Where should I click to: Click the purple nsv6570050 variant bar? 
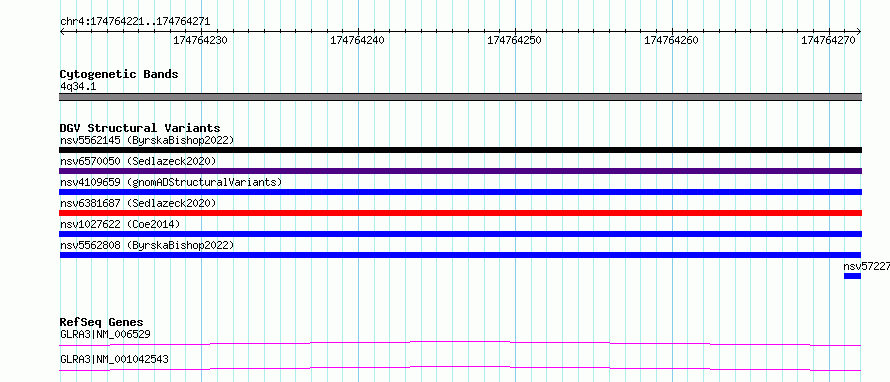pyautogui.click(x=460, y=171)
